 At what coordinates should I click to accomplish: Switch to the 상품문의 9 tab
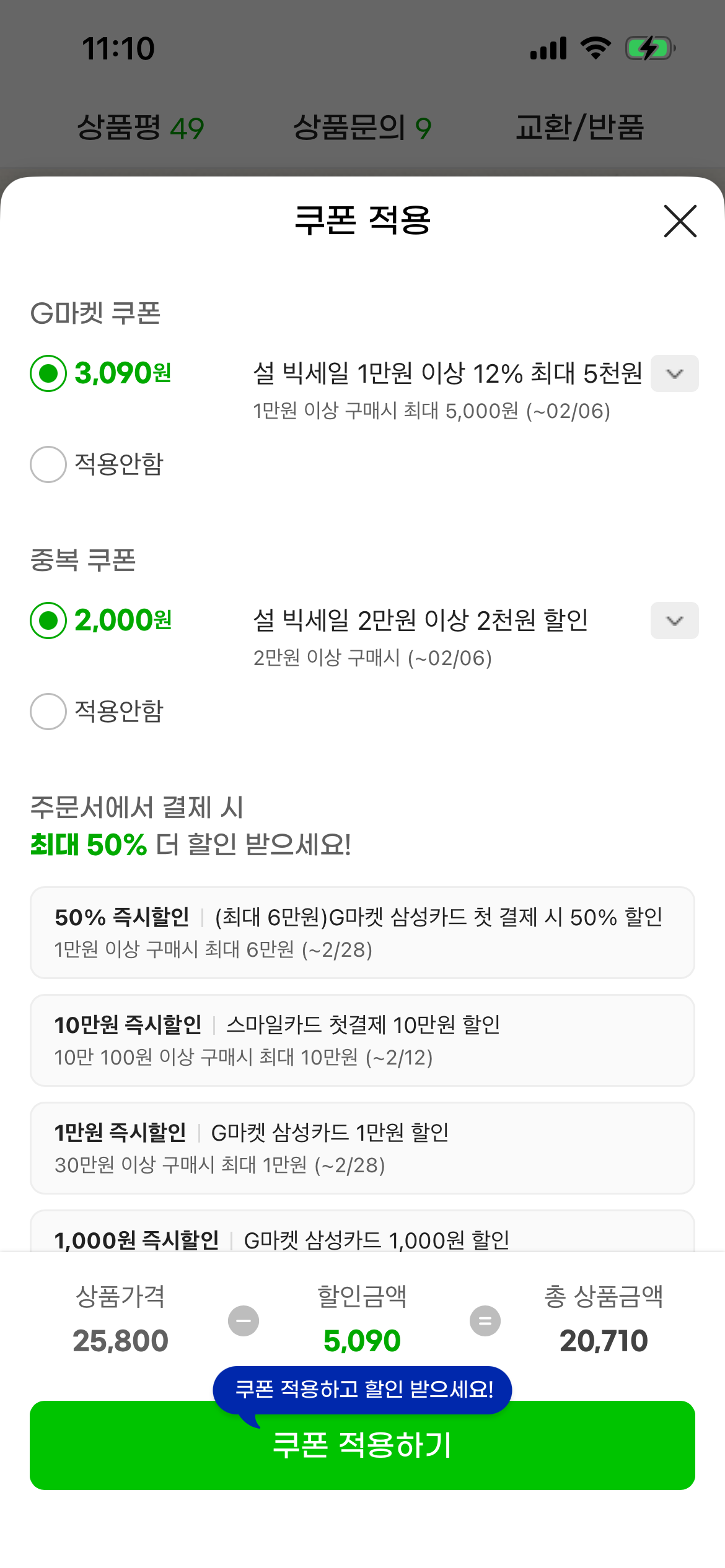tap(362, 128)
